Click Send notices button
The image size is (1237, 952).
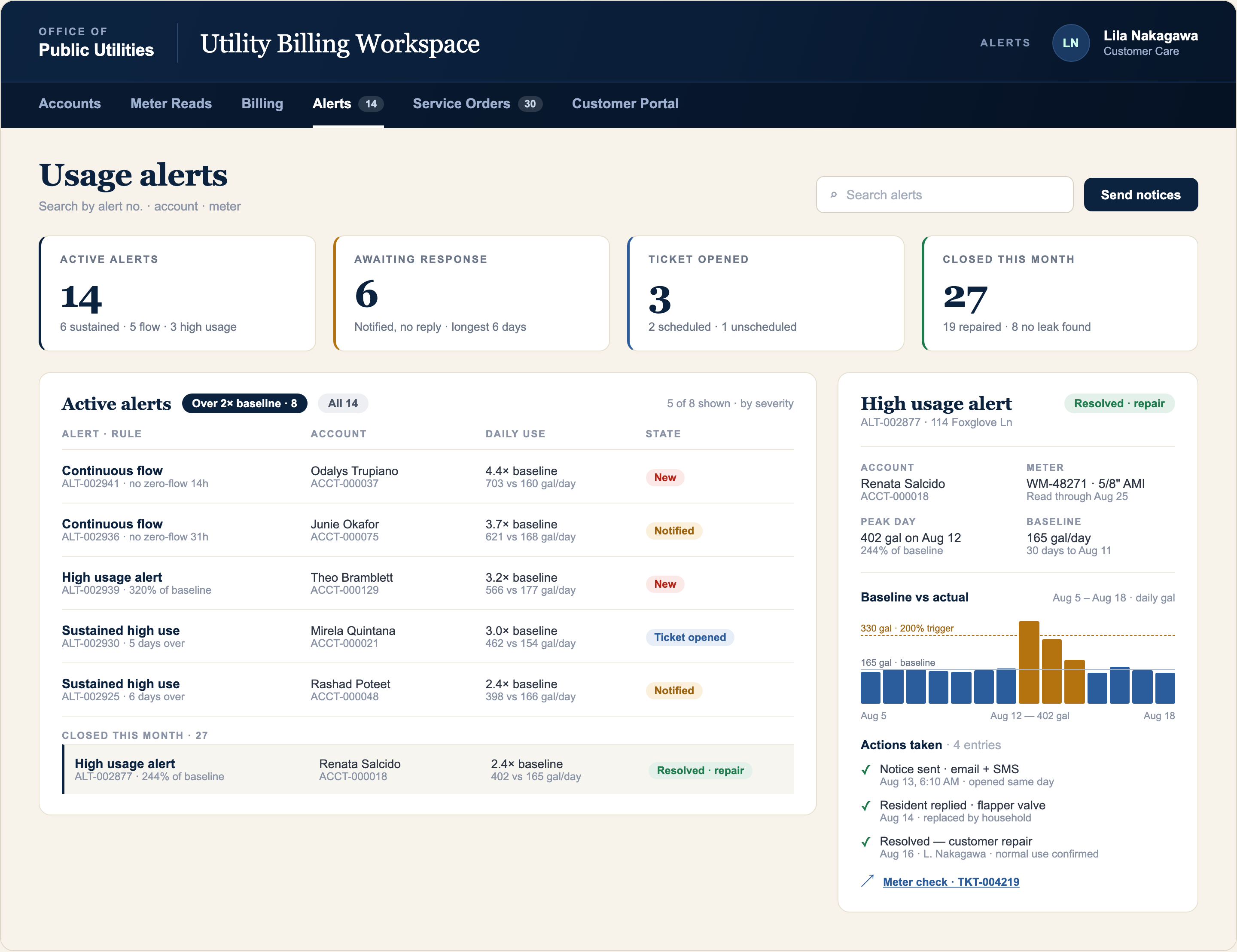click(1141, 195)
